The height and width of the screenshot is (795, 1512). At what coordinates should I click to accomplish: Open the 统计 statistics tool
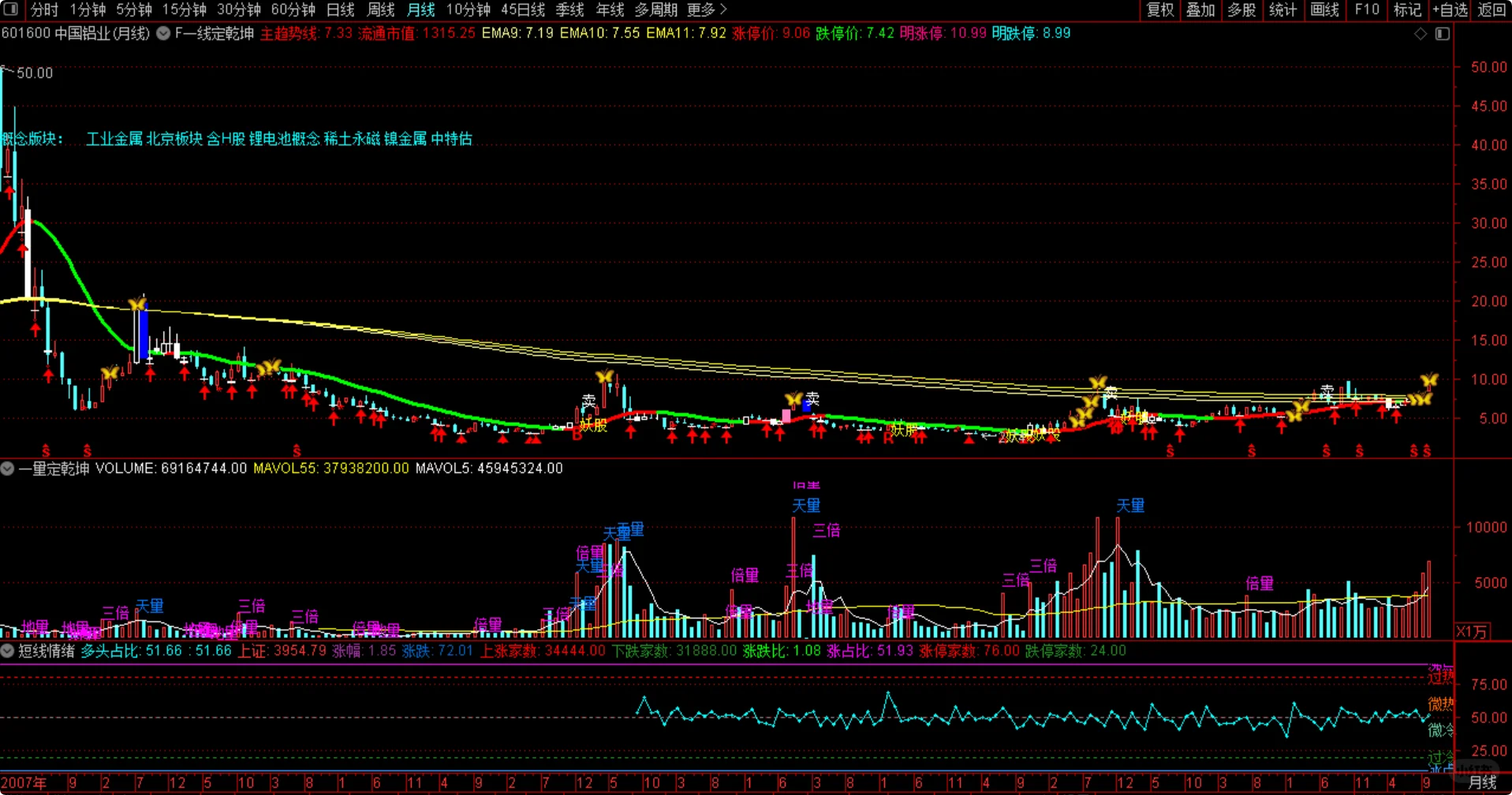(1282, 9)
